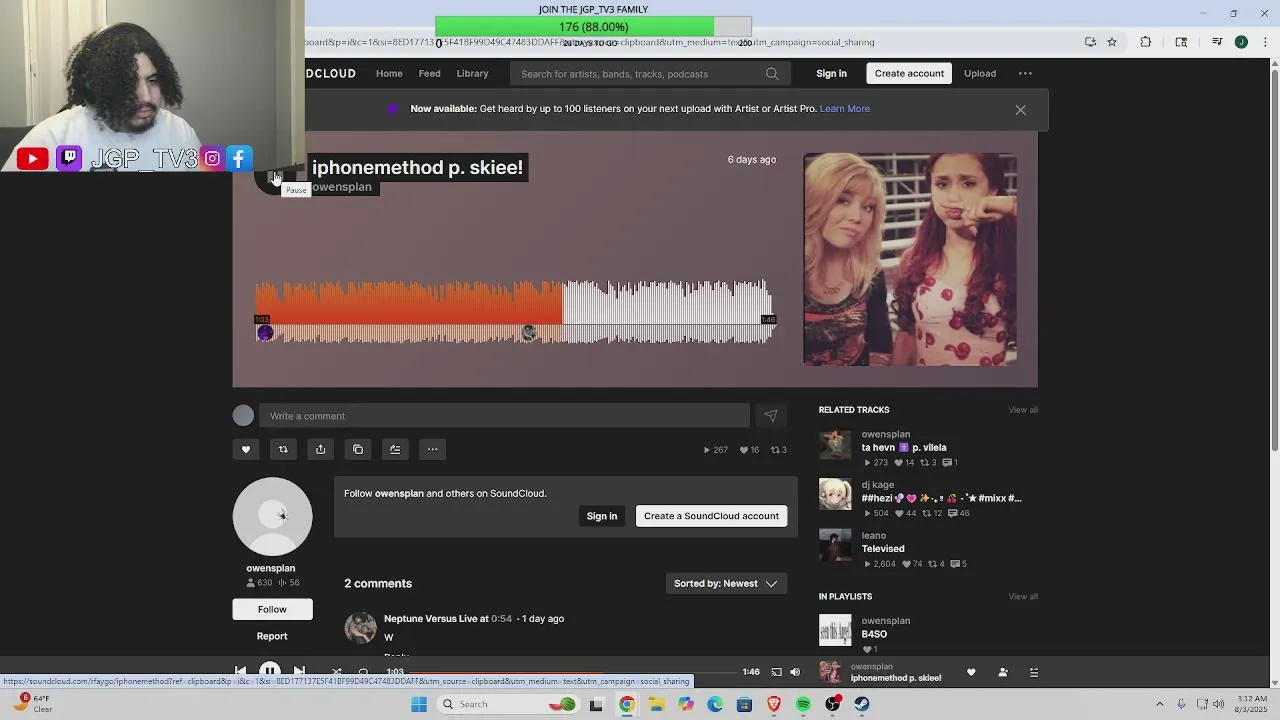Send comment with the paper plane icon
Image resolution: width=1280 pixels, height=720 pixels.
pos(770,416)
